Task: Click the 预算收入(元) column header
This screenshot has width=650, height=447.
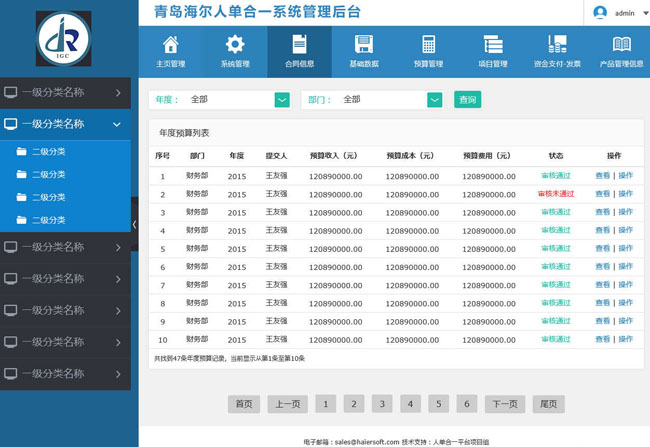Action: [x=334, y=156]
